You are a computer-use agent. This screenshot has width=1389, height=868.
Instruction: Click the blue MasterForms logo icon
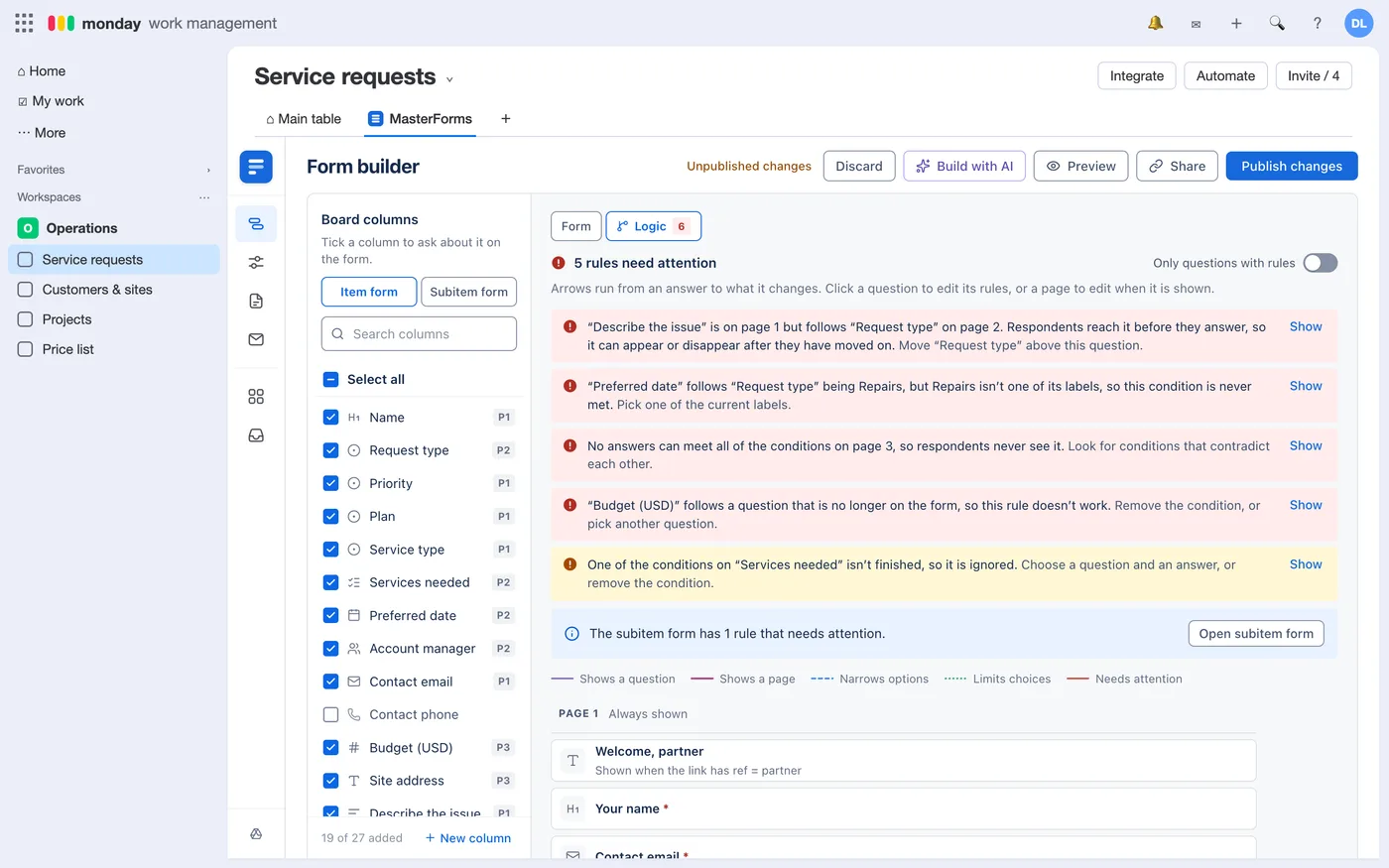pos(256,167)
